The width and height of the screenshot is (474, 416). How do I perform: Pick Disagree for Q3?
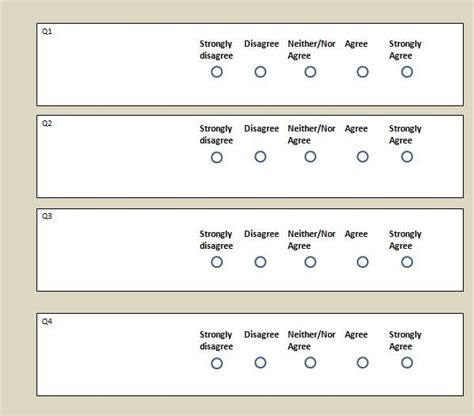pos(260,262)
